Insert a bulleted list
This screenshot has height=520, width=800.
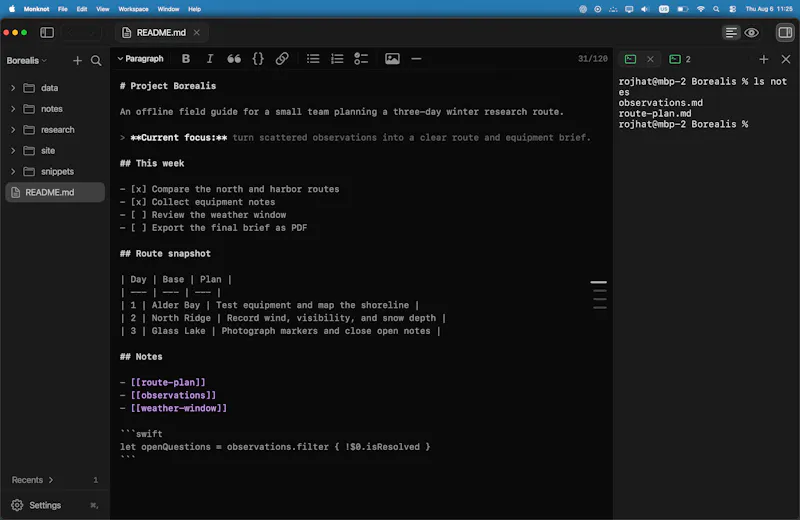pos(313,59)
